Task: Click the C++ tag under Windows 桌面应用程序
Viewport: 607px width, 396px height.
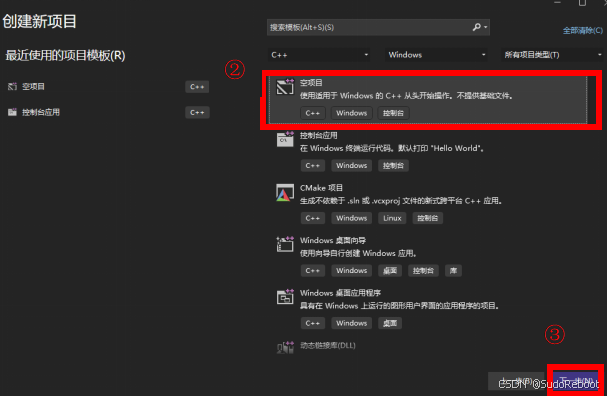Action: click(x=313, y=323)
